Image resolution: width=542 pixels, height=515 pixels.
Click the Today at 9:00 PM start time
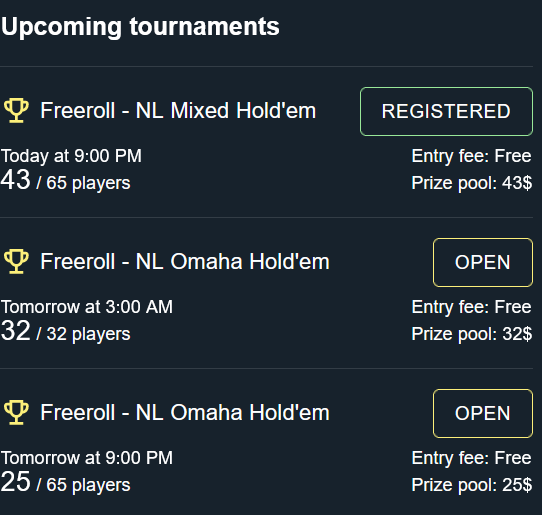point(71,156)
